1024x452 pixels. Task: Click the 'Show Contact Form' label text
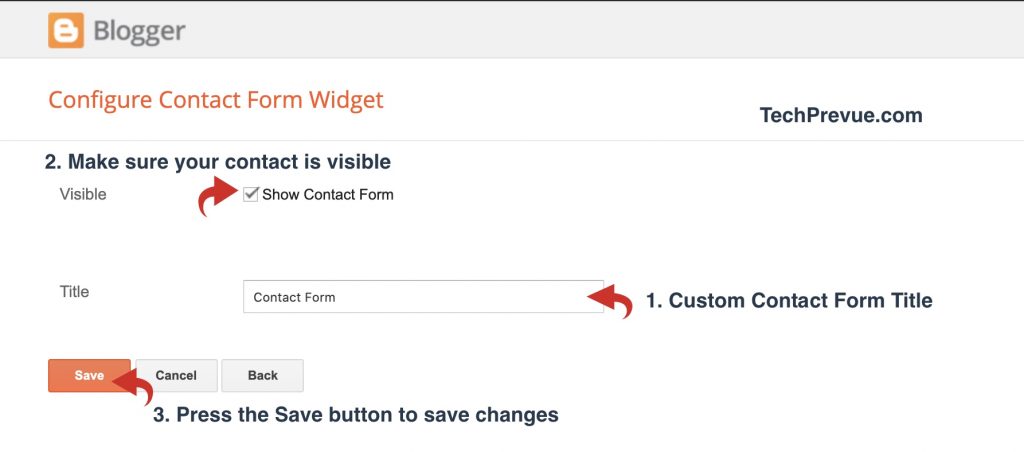pos(327,195)
